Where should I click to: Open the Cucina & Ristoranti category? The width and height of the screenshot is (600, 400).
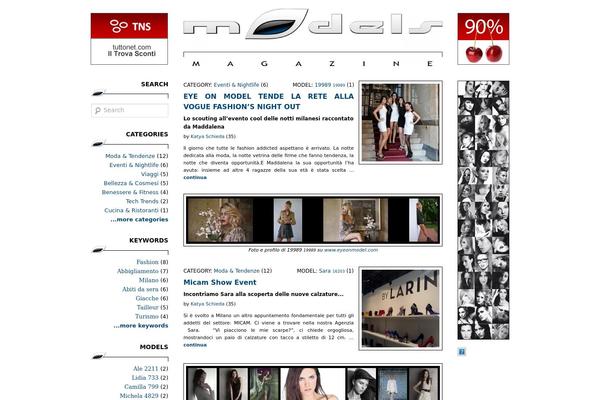click(x=131, y=210)
